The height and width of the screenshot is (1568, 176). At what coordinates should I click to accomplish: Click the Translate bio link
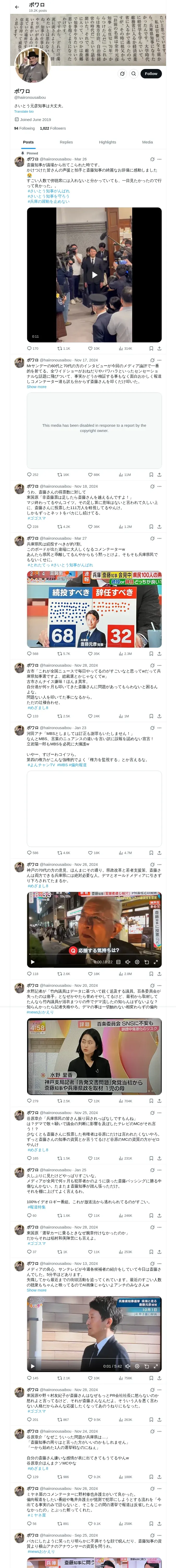pos(24,111)
